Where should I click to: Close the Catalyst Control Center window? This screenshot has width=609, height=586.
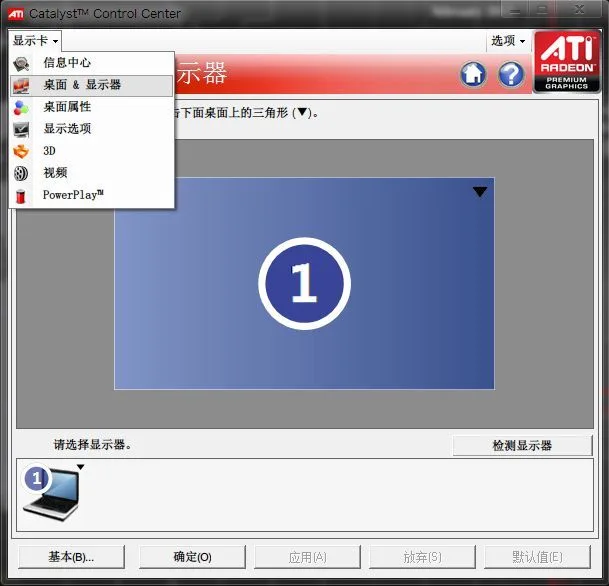click(x=579, y=10)
